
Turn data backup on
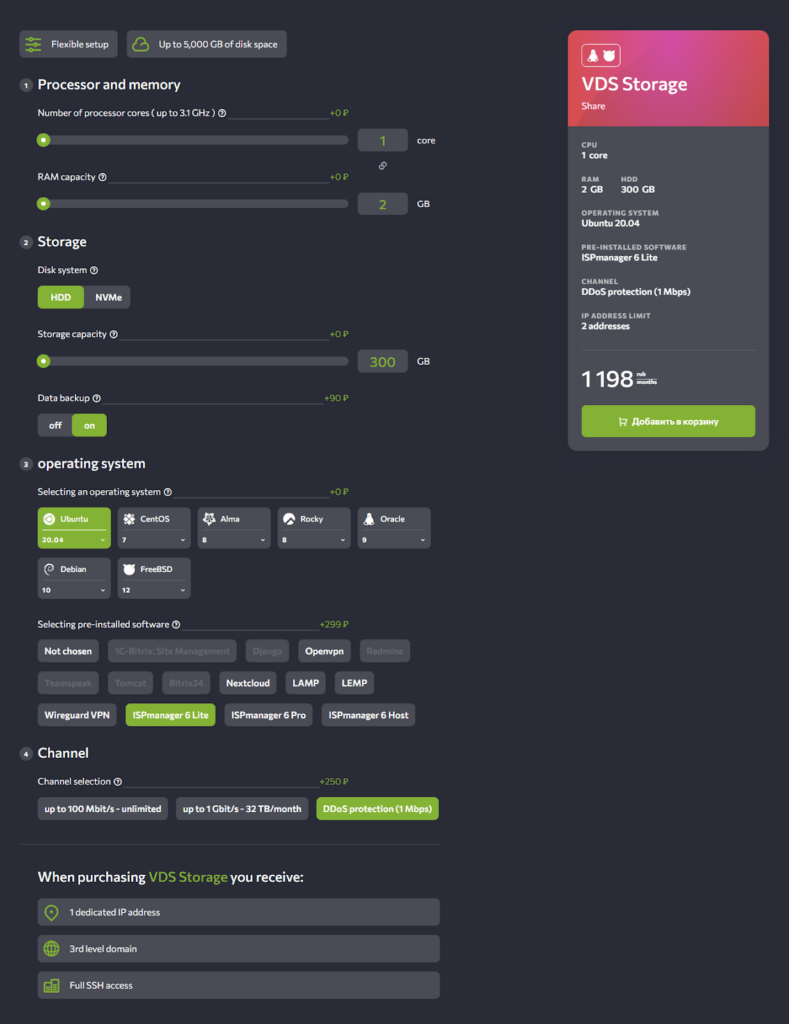point(89,425)
